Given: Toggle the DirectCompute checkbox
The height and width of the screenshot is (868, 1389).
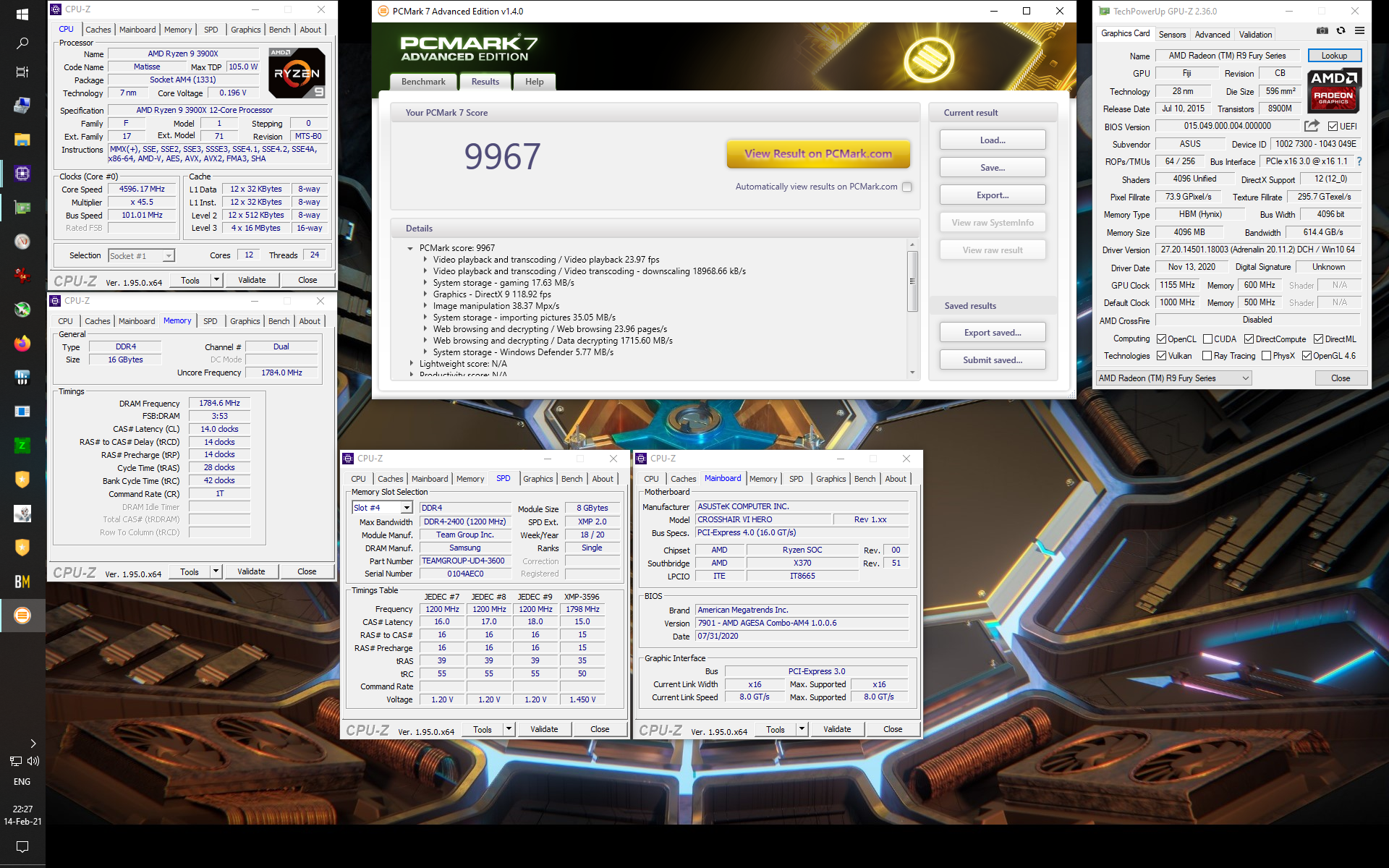Looking at the screenshot, I should coord(1249,339).
